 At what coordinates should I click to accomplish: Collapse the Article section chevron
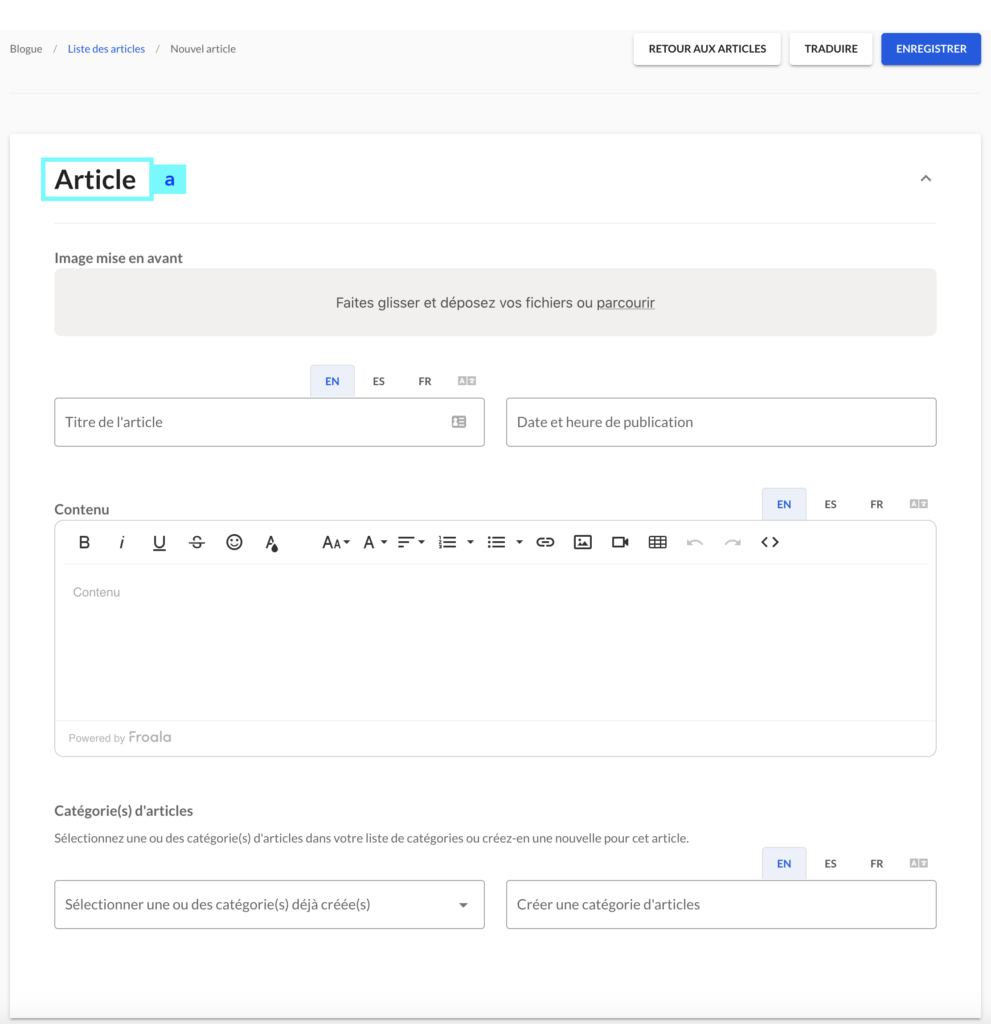pyautogui.click(x=926, y=178)
